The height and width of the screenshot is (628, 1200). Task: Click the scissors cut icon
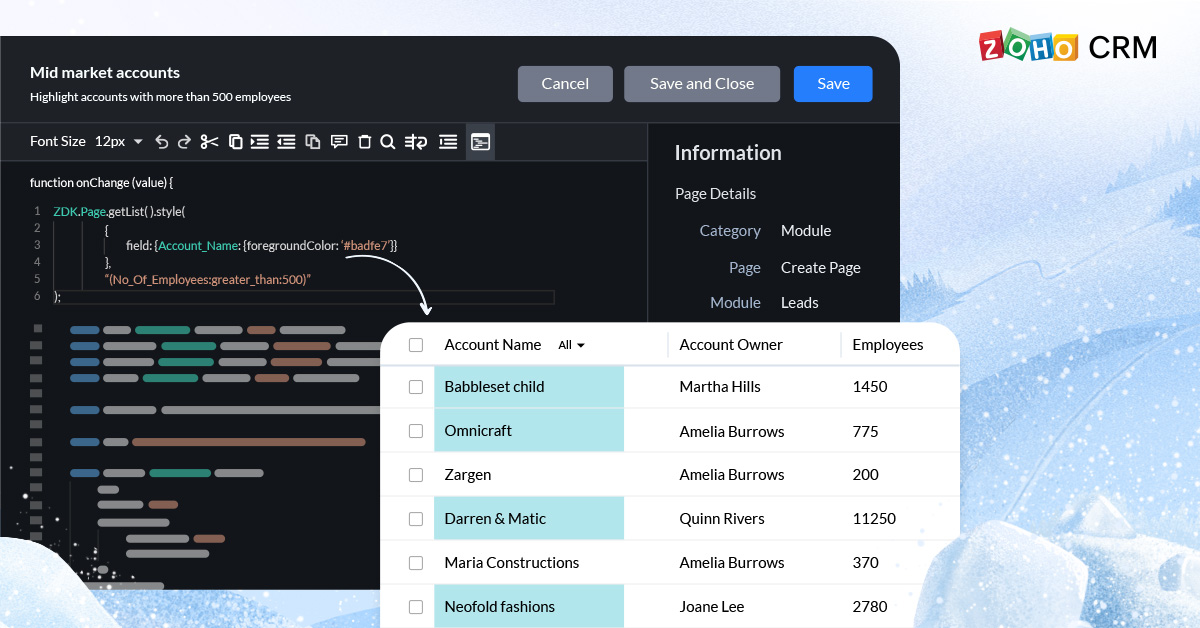209,142
